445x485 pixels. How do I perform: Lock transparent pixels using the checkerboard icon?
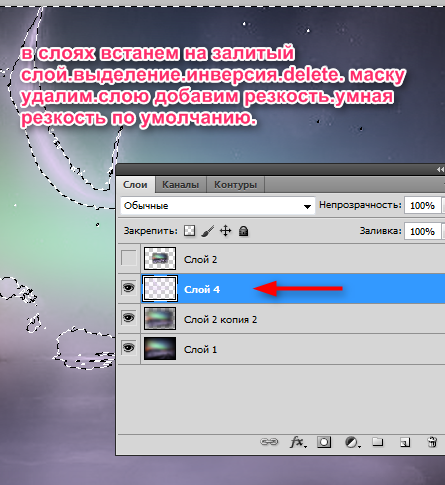[x=190, y=231]
